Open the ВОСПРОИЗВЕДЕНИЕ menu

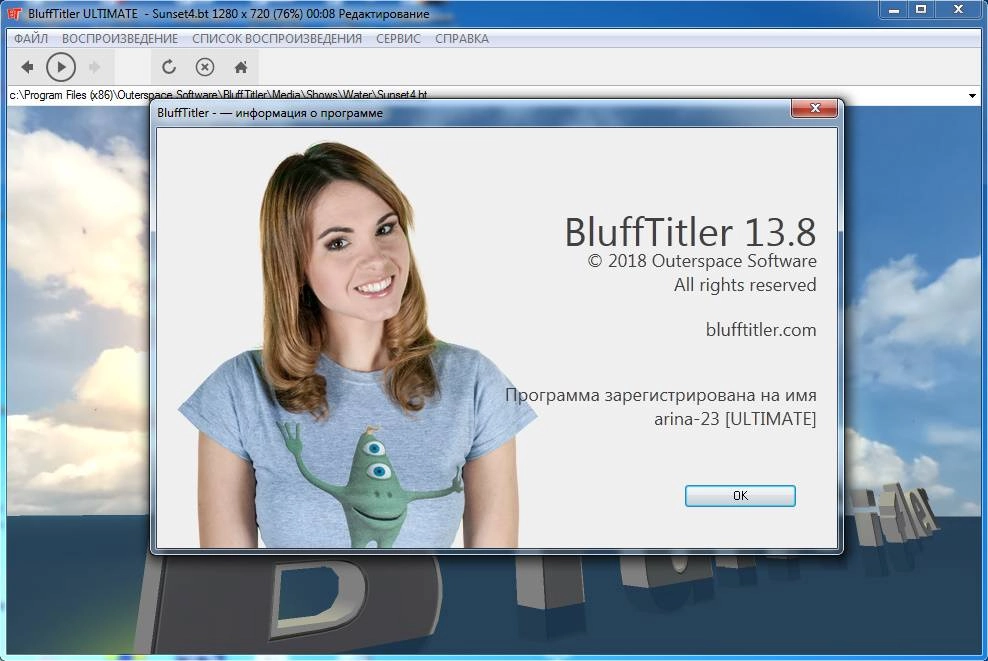click(120, 38)
